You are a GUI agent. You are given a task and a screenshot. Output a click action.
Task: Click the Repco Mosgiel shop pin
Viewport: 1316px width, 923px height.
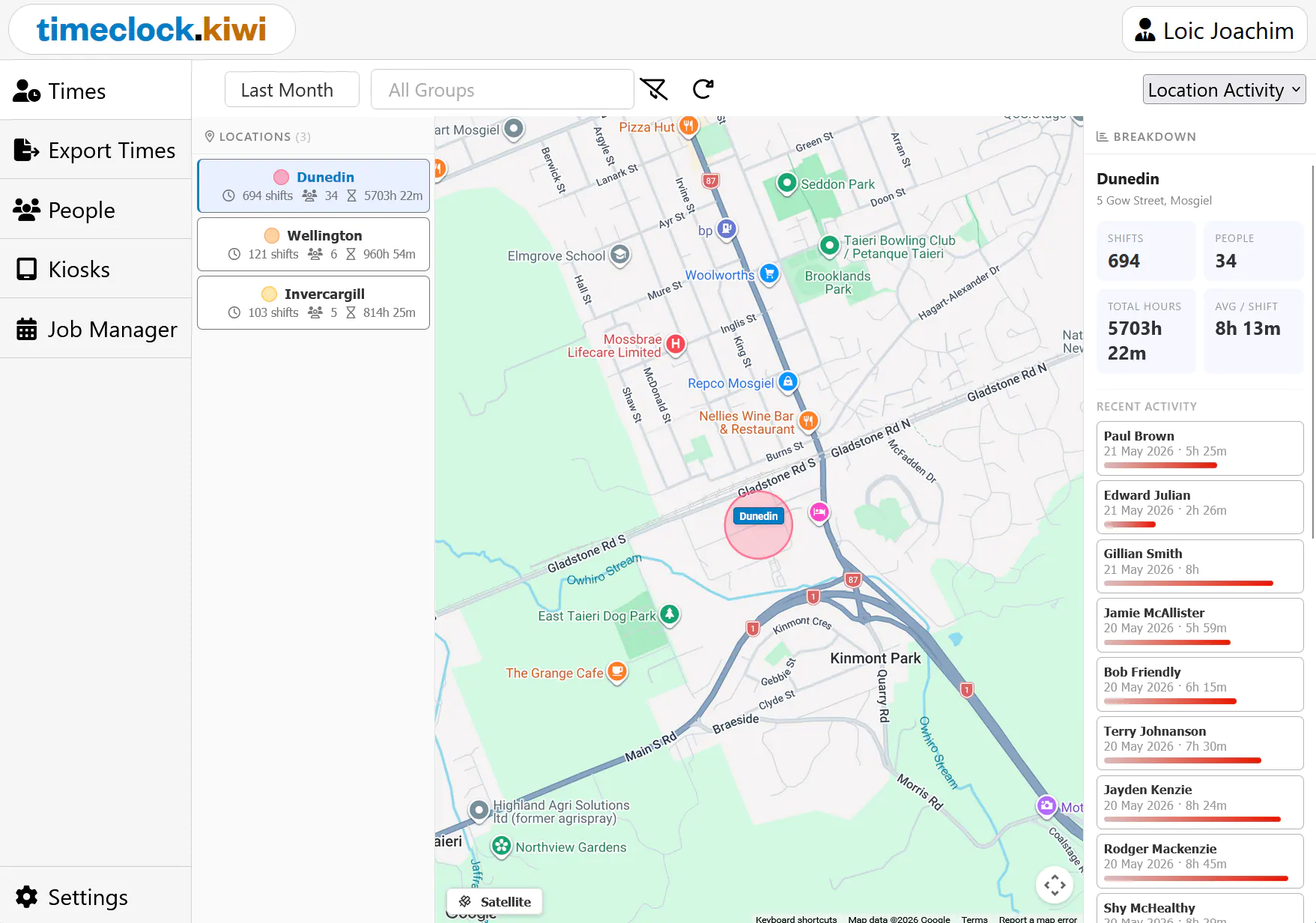pos(787,382)
